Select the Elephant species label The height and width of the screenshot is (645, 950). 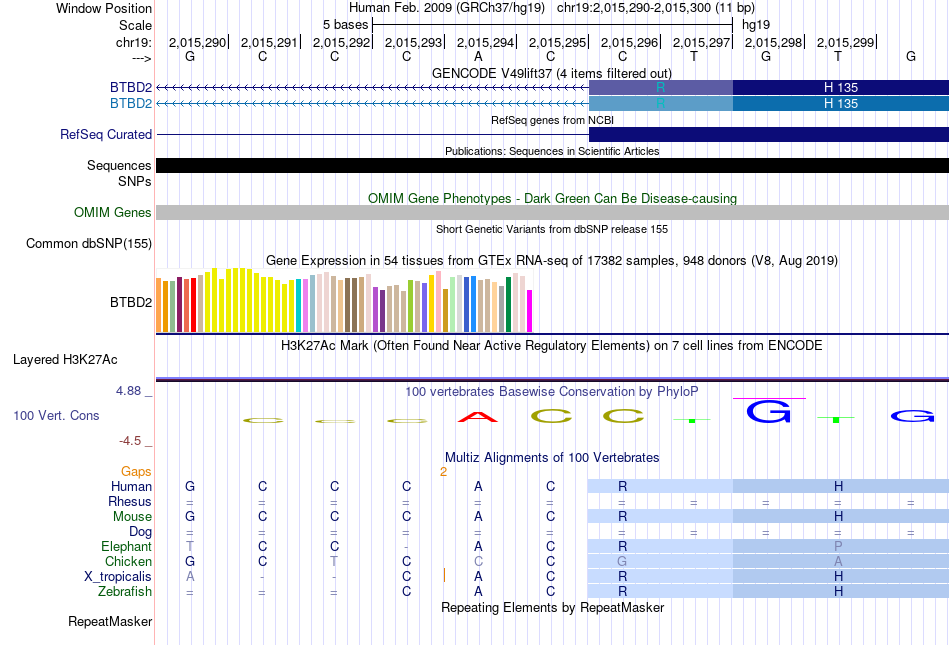tap(127, 547)
